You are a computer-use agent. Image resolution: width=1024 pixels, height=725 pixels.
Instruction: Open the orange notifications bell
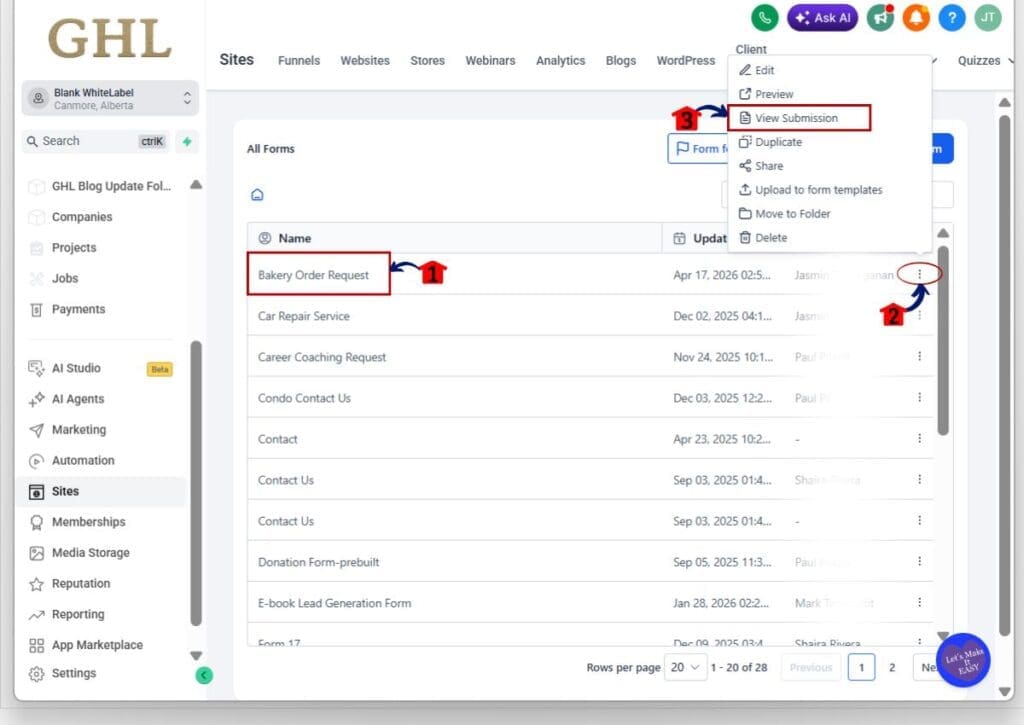pos(916,18)
